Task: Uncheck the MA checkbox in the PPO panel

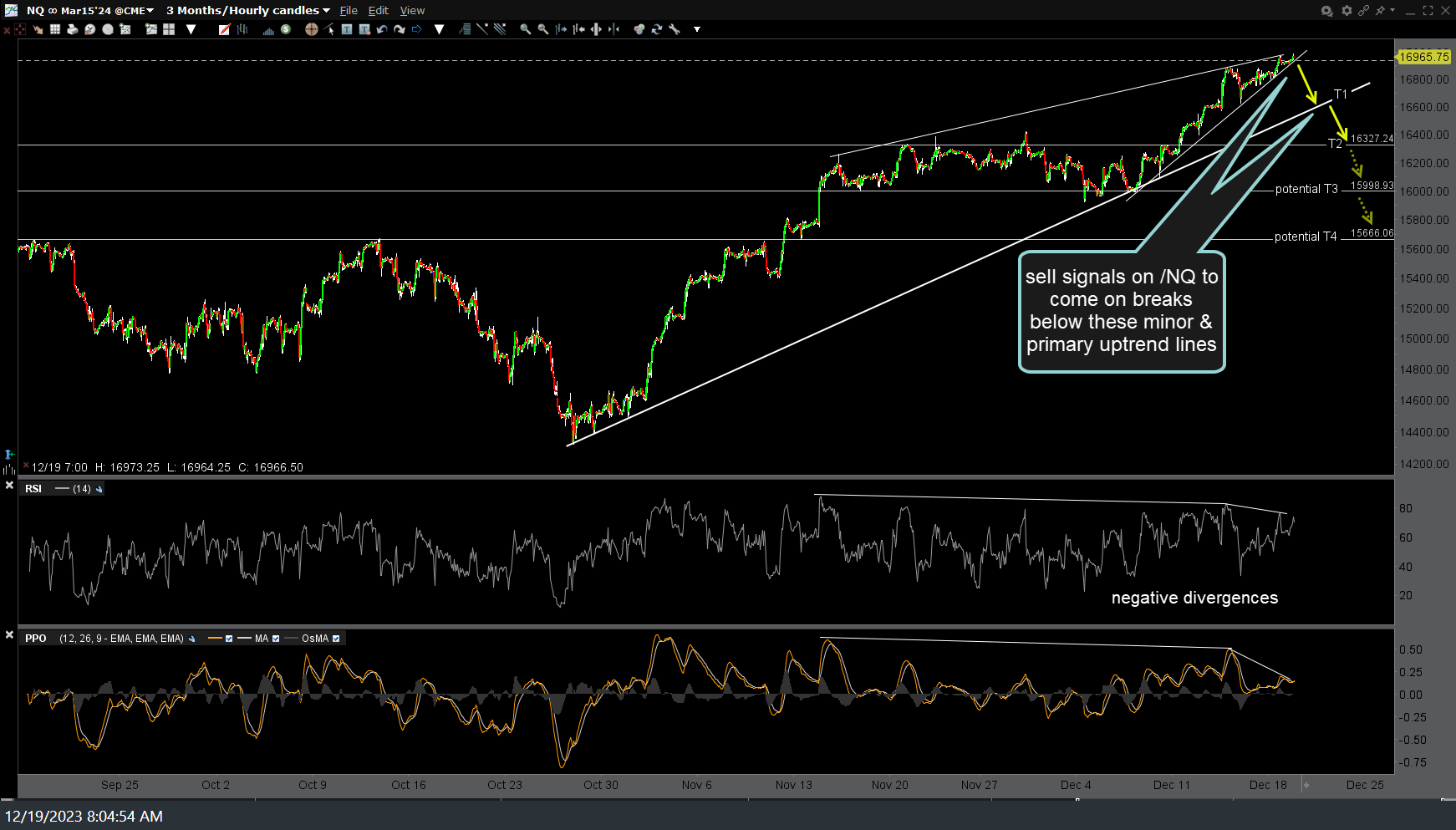Action: pos(276,638)
